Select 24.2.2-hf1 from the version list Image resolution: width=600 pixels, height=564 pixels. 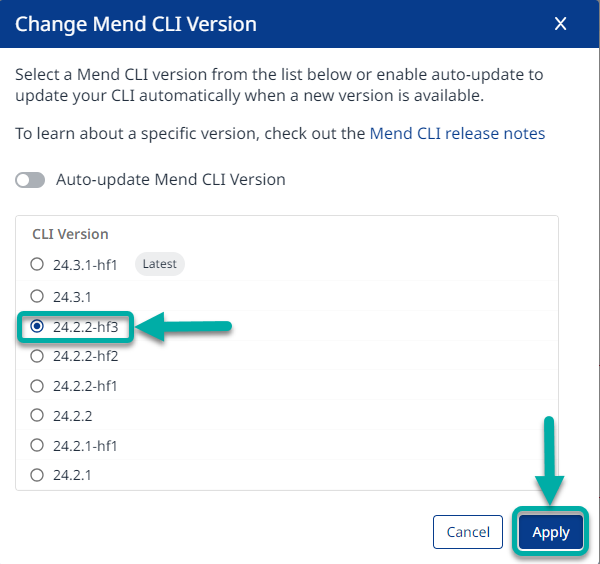coord(37,386)
